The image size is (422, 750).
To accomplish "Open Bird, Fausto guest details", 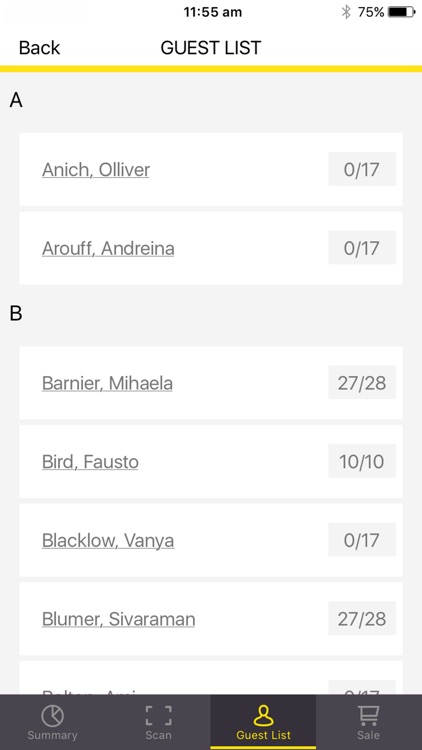I will pos(90,462).
